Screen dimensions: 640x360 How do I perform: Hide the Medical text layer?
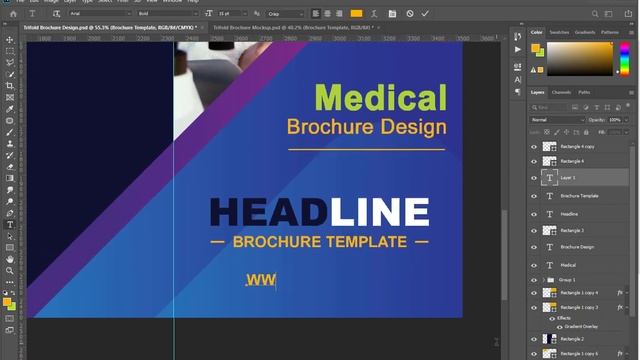534,265
